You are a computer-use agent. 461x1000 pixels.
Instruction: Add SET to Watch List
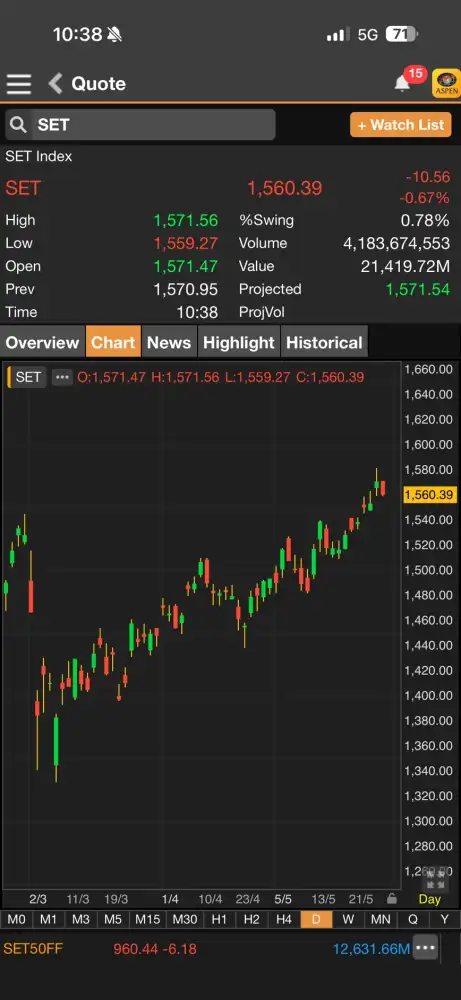point(400,125)
